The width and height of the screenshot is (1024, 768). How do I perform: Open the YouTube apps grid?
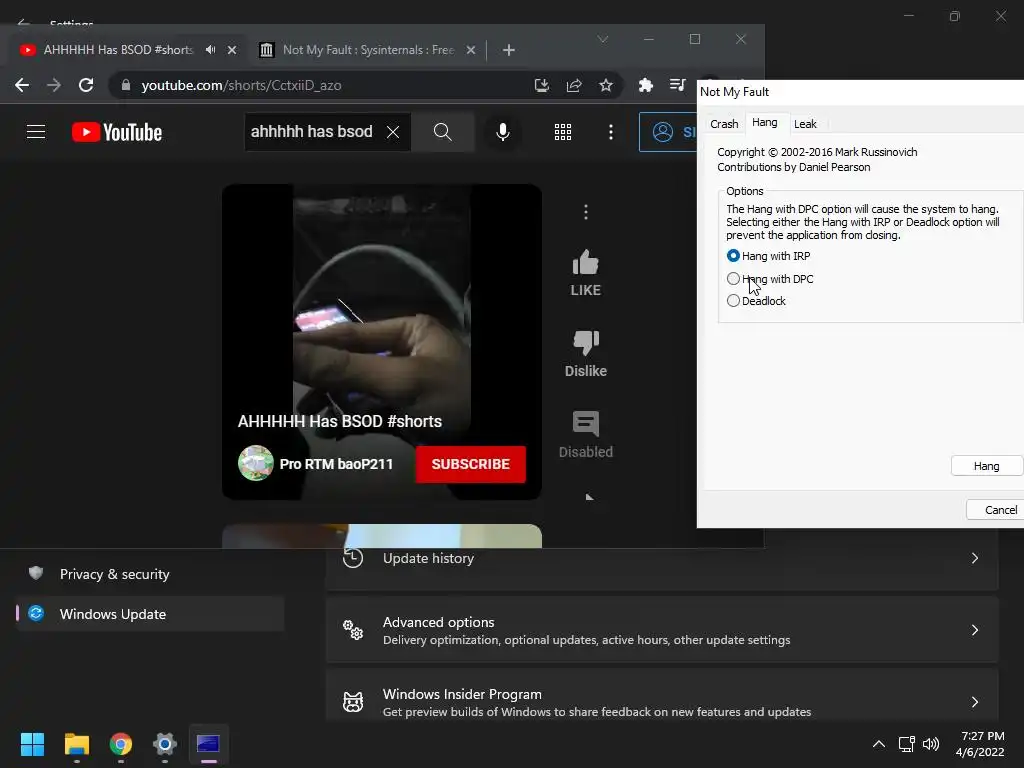tap(563, 132)
